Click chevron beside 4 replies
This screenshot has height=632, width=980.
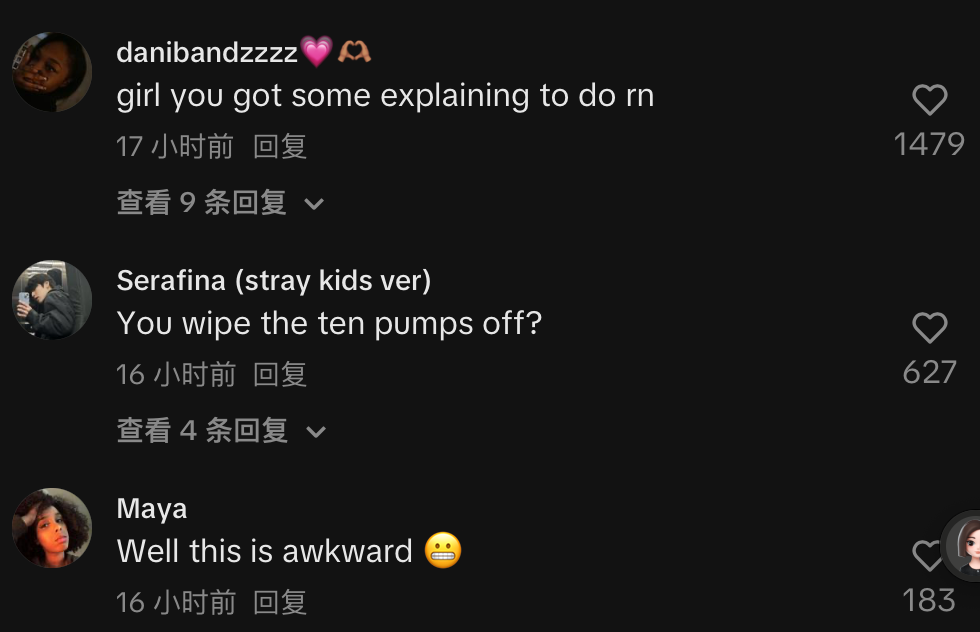pos(316,432)
